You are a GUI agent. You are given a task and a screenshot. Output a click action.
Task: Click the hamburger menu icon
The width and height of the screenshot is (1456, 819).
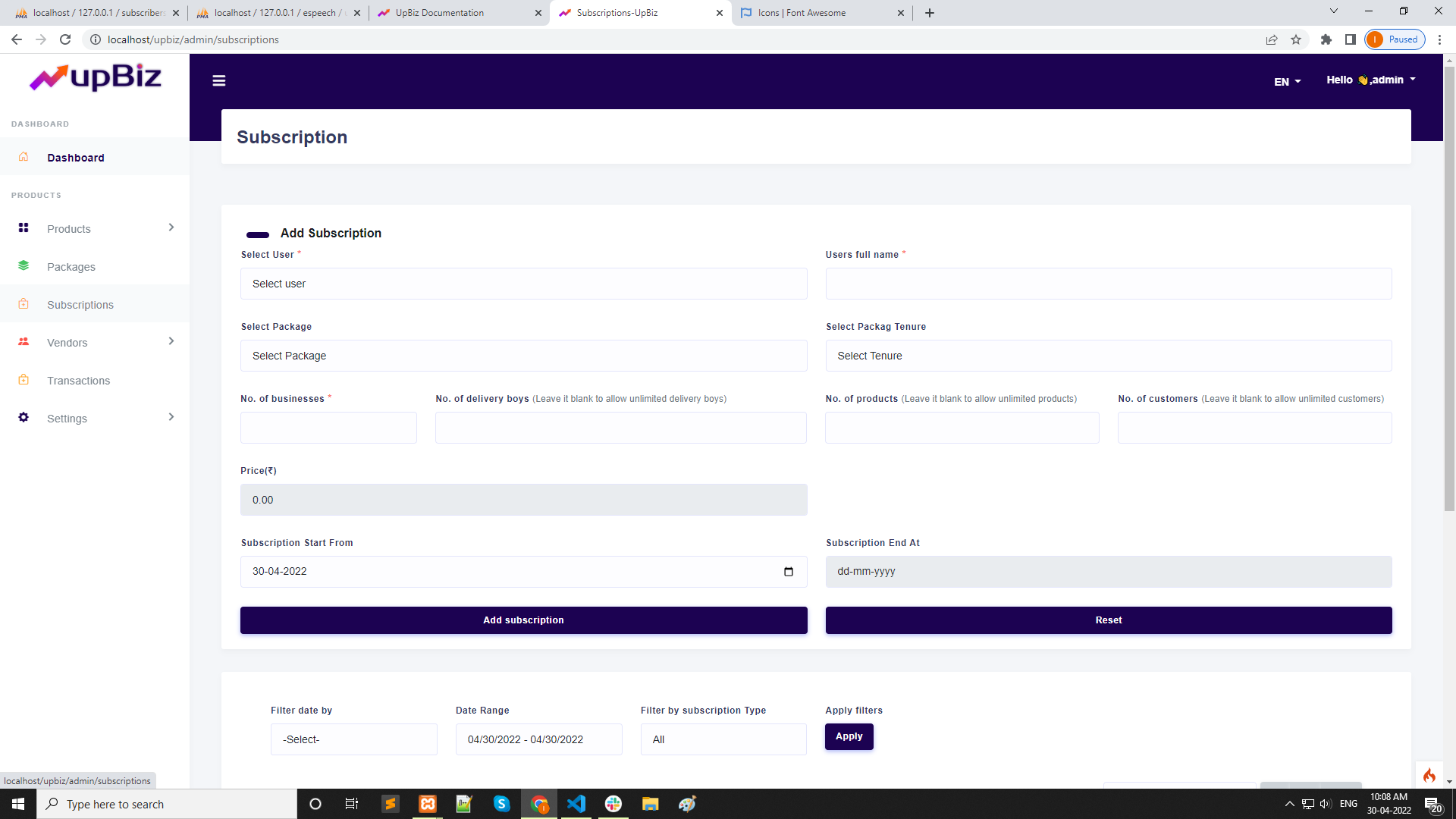coord(219,80)
